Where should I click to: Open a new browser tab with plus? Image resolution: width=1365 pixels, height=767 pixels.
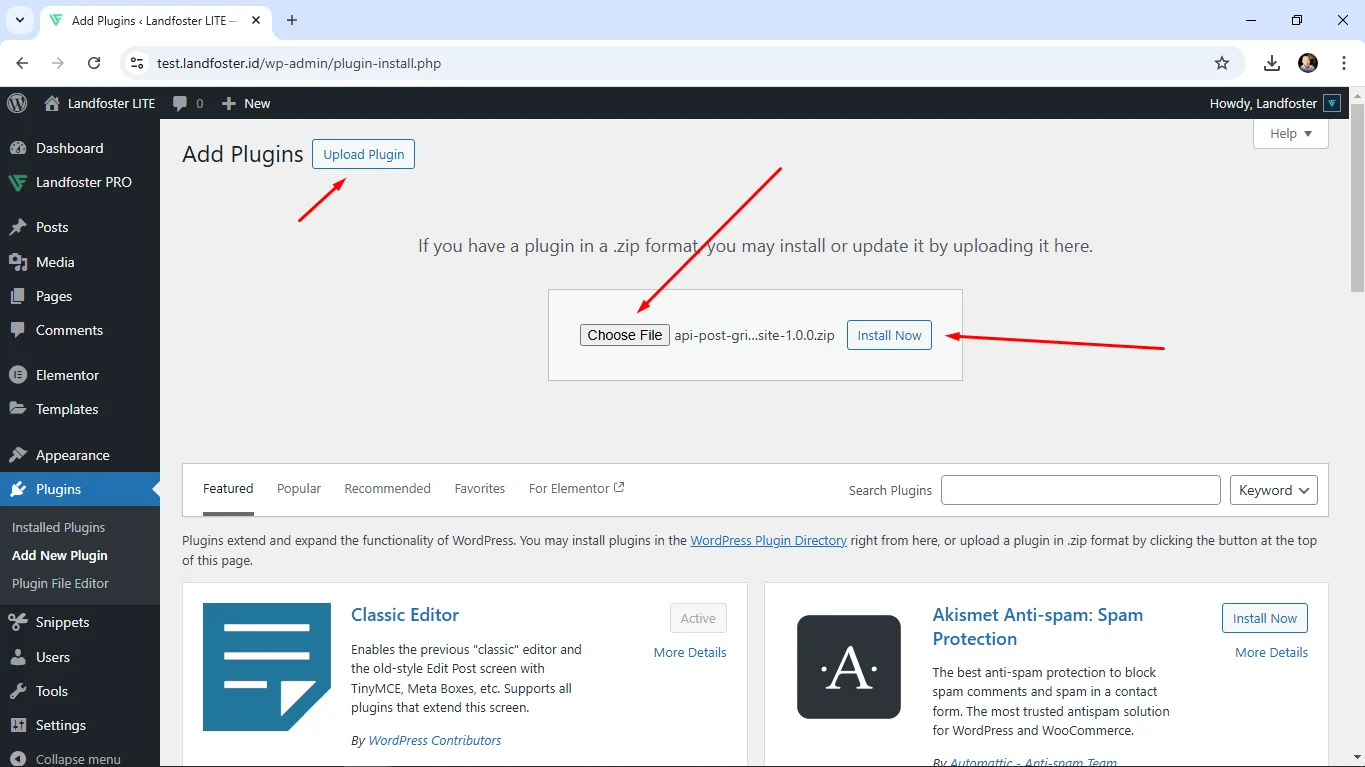tap(292, 20)
